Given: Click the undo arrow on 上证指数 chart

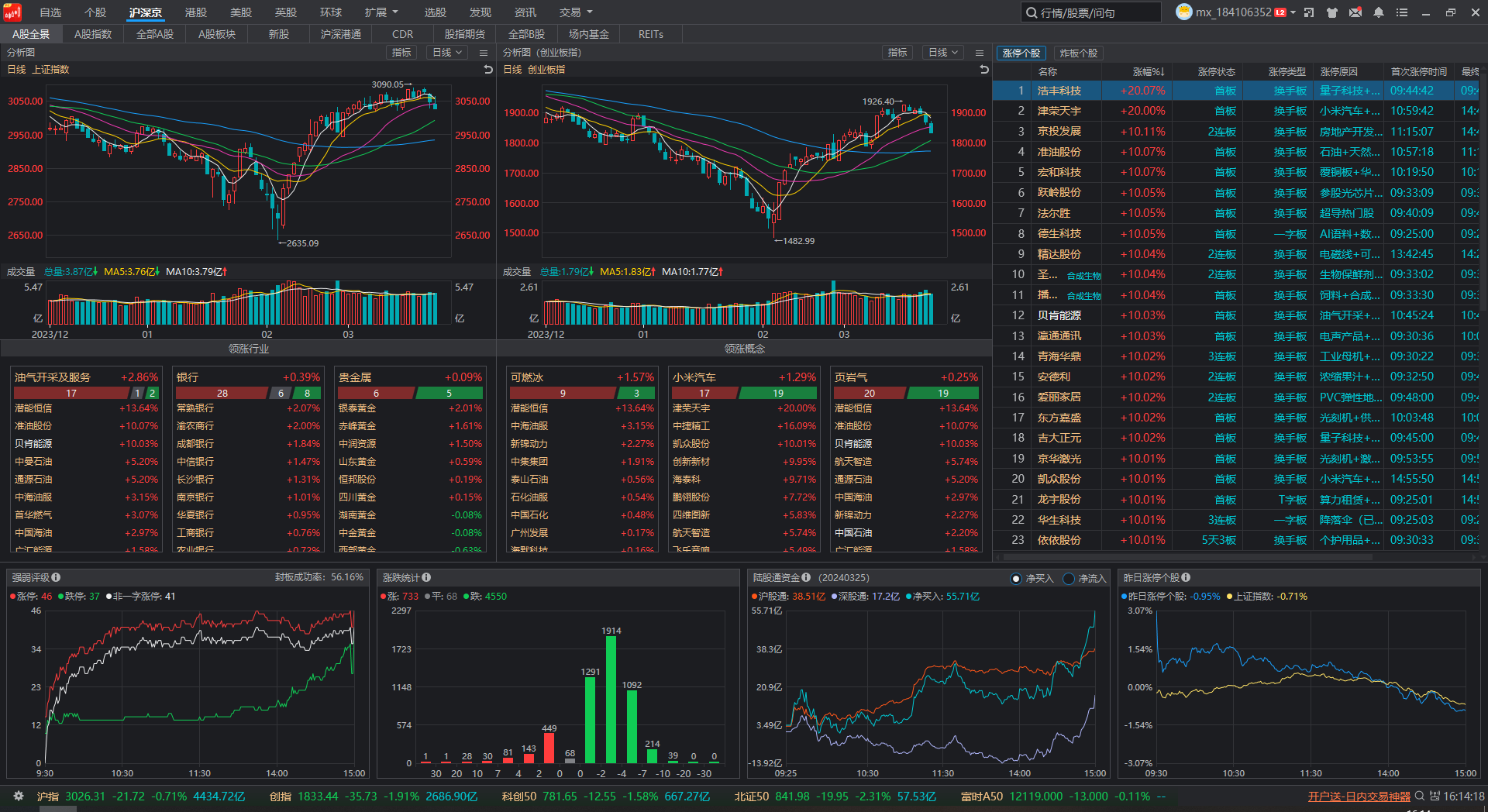Looking at the screenshot, I should [488, 70].
